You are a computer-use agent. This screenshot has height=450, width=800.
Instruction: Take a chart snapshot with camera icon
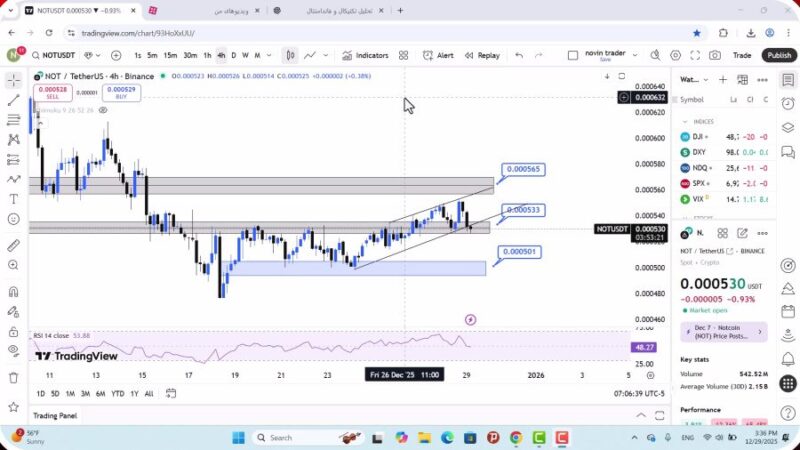coord(715,55)
